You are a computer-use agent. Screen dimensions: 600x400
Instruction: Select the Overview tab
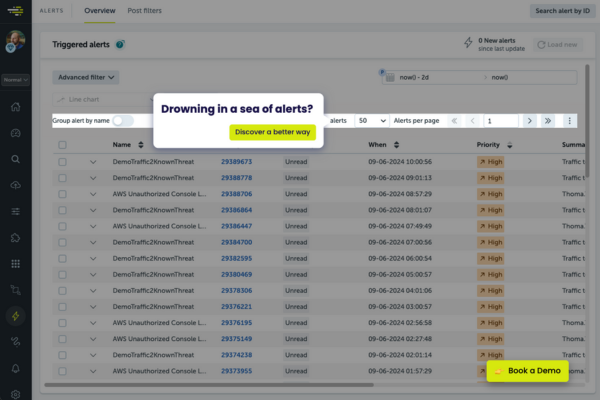99,10
